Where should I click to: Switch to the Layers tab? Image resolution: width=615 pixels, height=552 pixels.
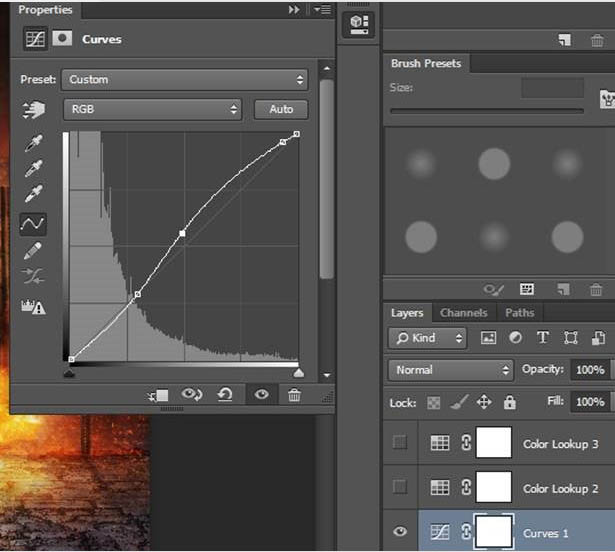pyautogui.click(x=407, y=313)
